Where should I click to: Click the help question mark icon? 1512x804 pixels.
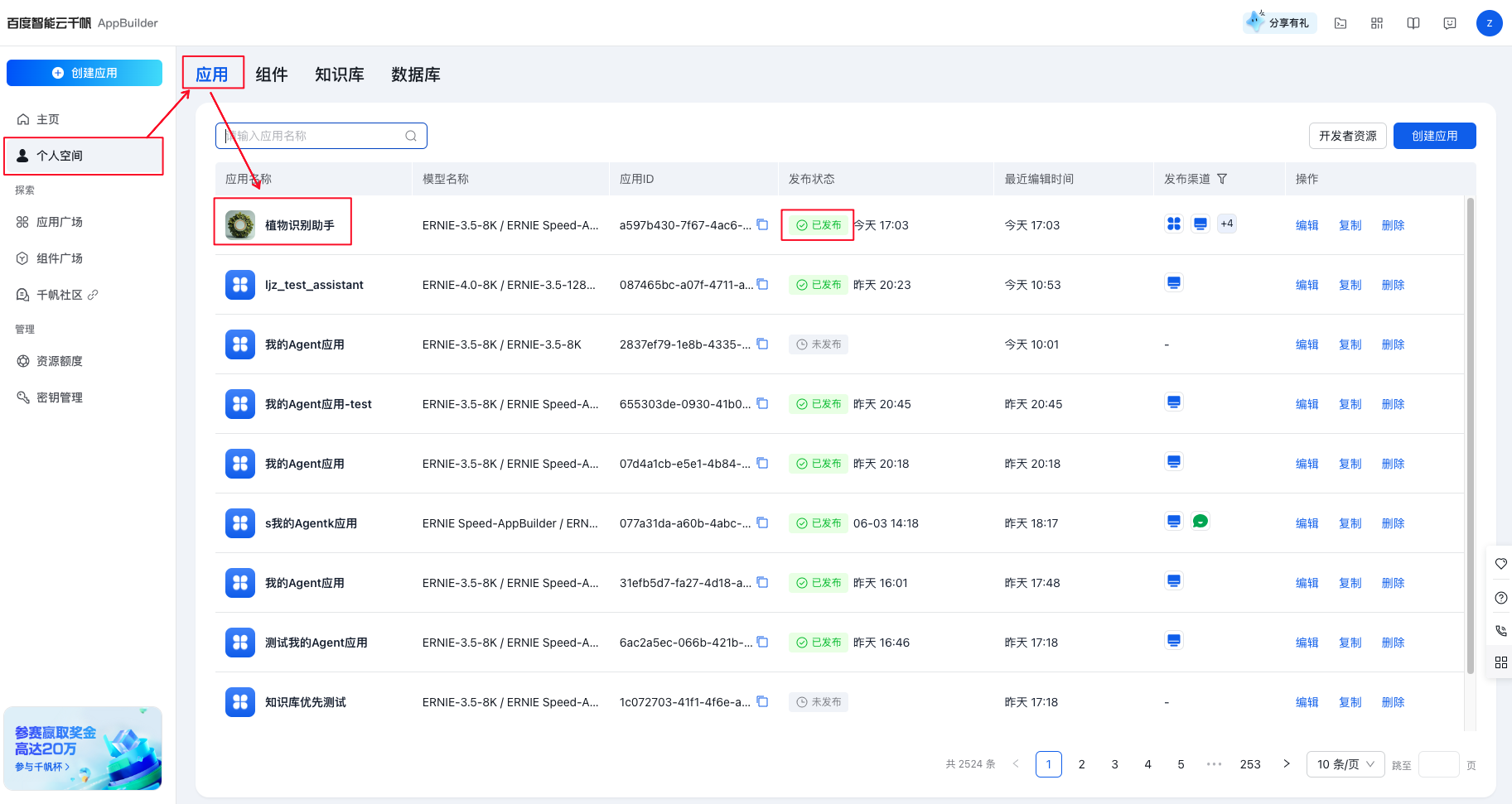tap(1500, 598)
